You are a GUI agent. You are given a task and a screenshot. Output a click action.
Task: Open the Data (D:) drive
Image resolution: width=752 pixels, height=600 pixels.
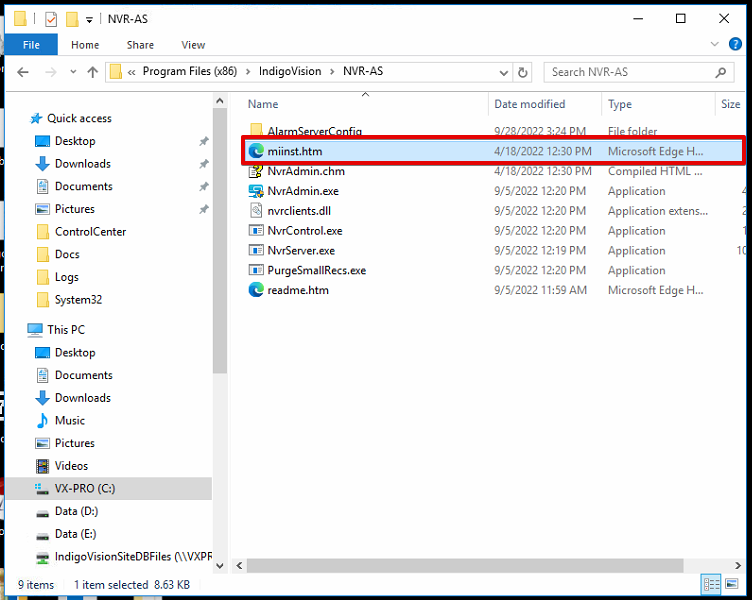(76, 511)
